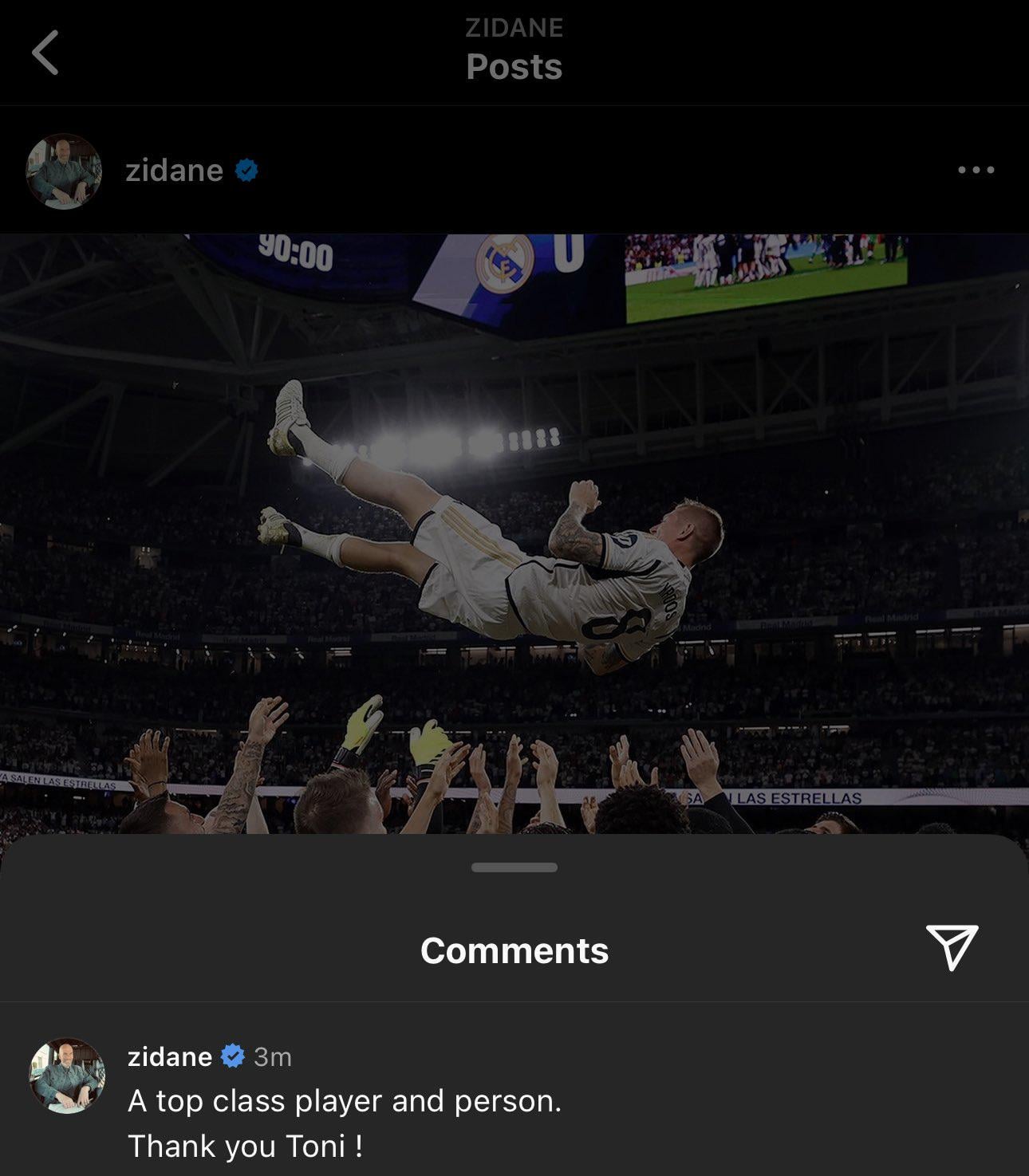The height and width of the screenshot is (1176, 1029).
Task: Click the Comments heading
Action: coord(514,950)
